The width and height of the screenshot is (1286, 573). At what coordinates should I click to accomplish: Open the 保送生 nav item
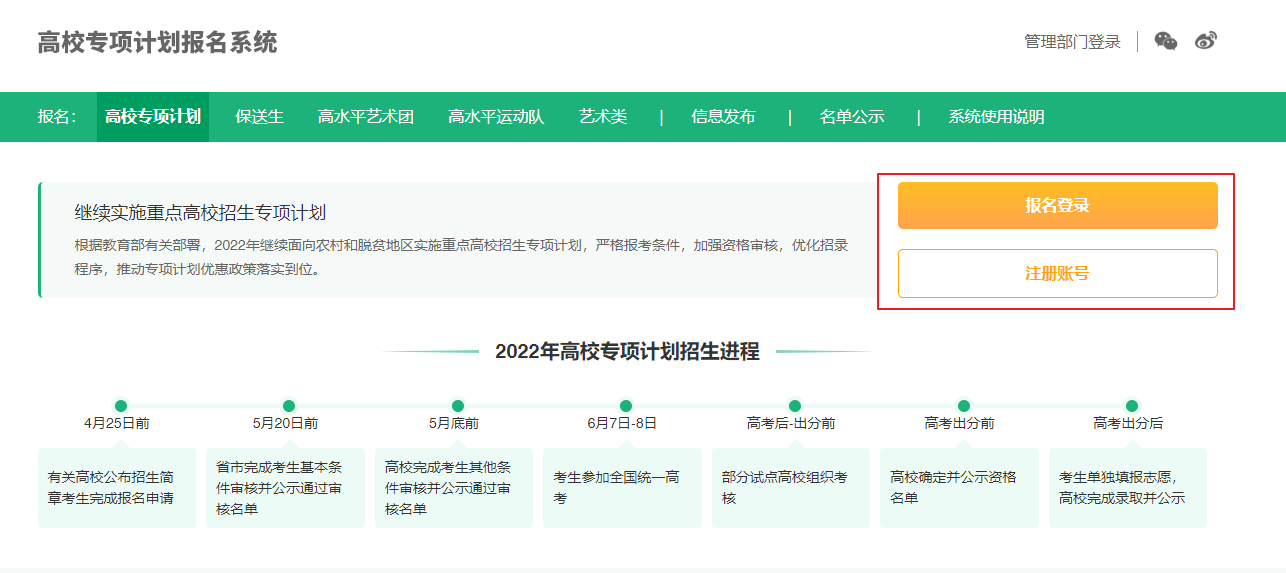(260, 117)
